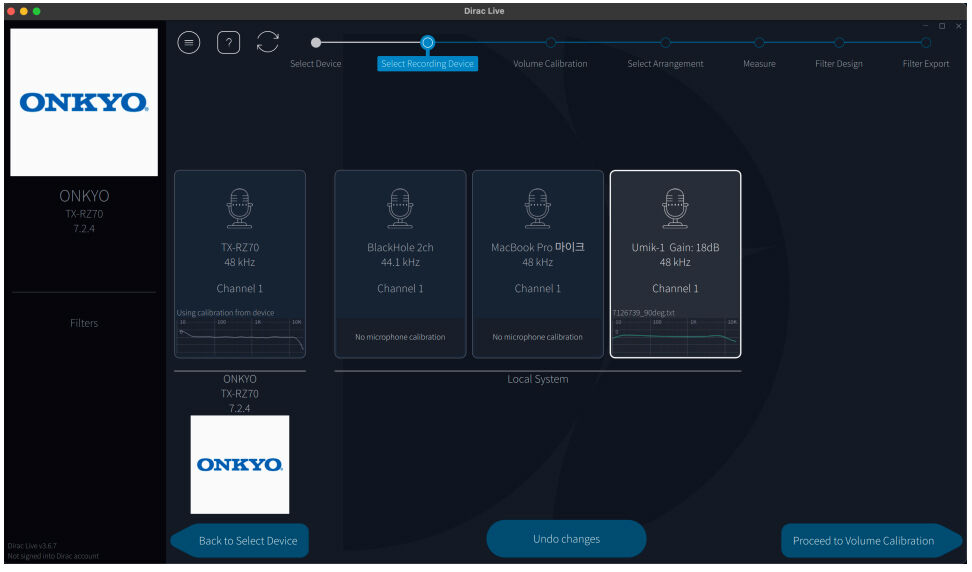Click Not signed into Dirac account text
Image resolution: width=972 pixels, height=572 pixels.
[x=53, y=556]
